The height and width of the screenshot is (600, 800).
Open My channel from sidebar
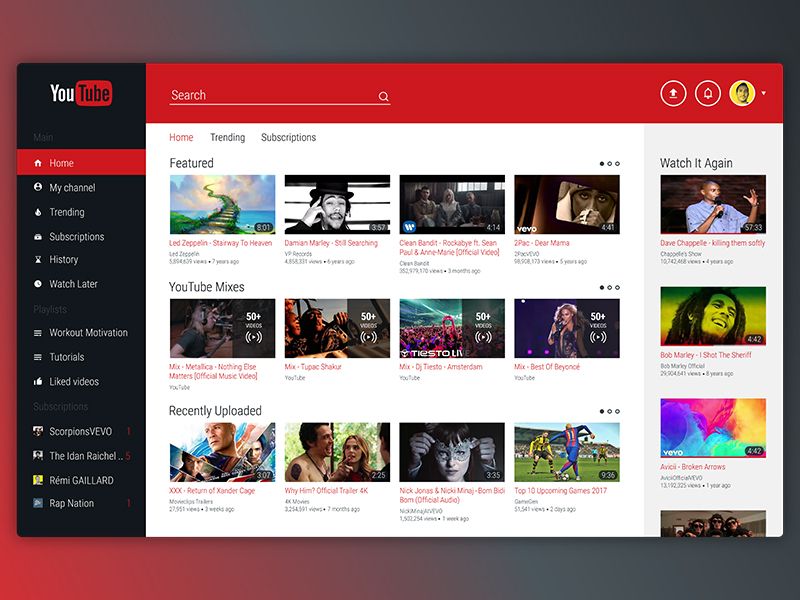72,188
